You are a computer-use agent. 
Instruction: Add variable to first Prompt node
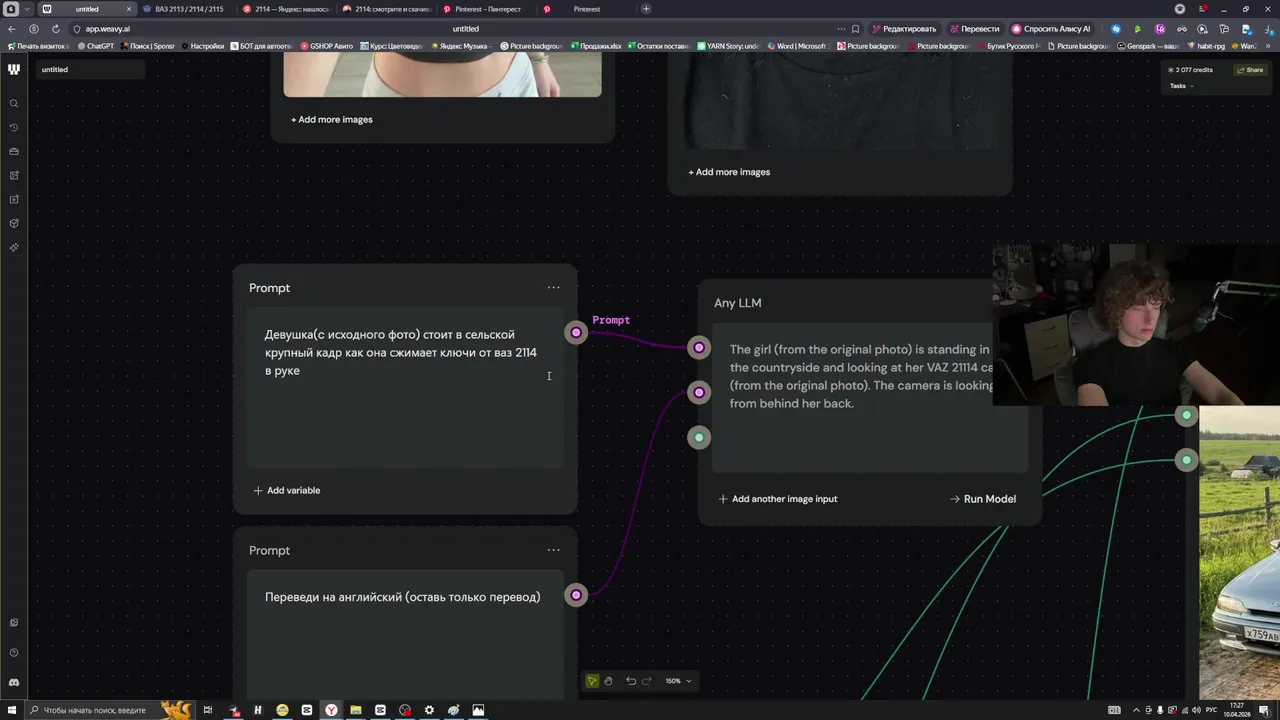pyautogui.click(x=287, y=490)
